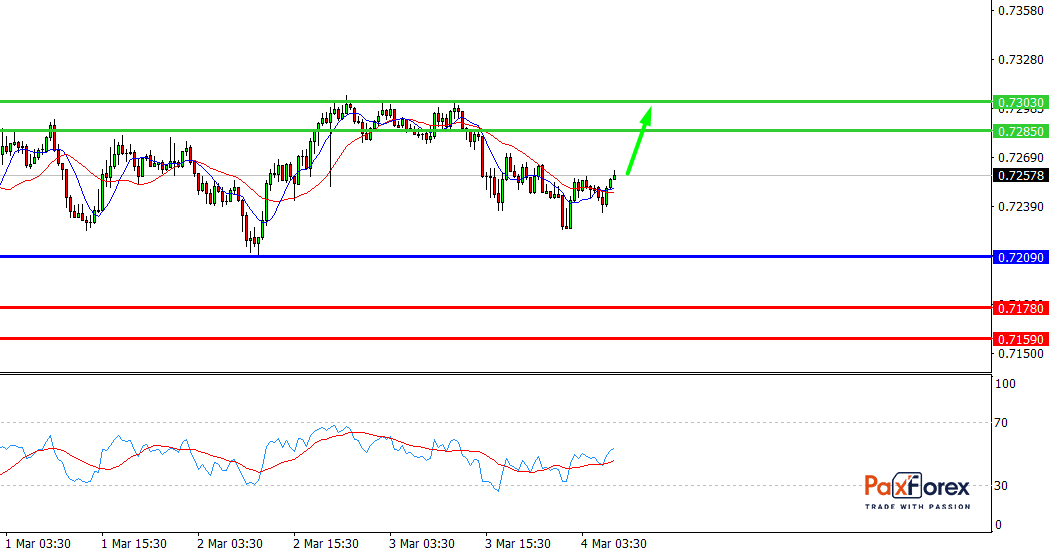The height and width of the screenshot is (553, 1051).
Task: Click the 0.73030 resistance price label
Action: (x=1021, y=103)
